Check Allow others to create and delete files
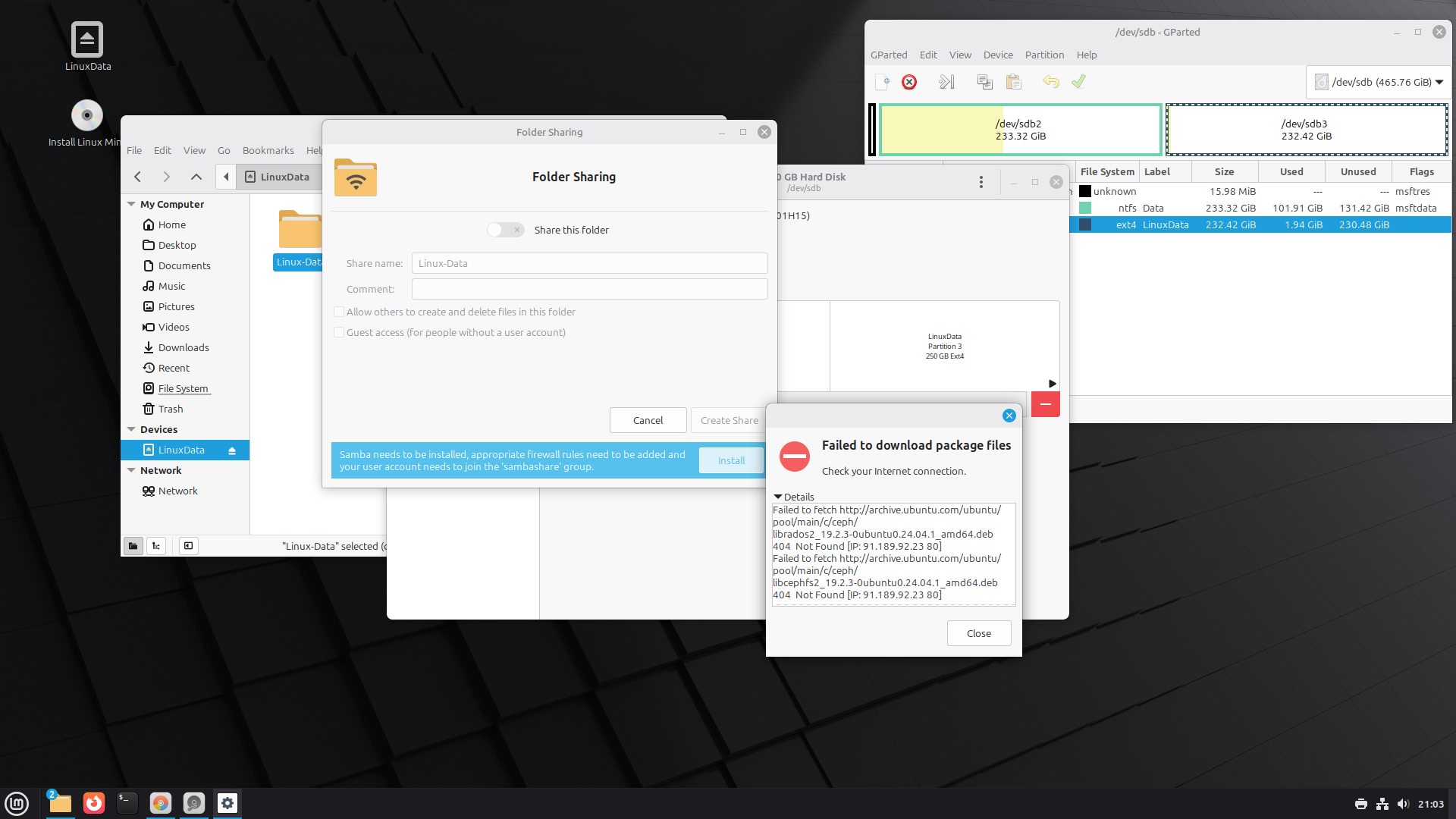Image resolution: width=1456 pixels, height=819 pixels. click(339, 312)
